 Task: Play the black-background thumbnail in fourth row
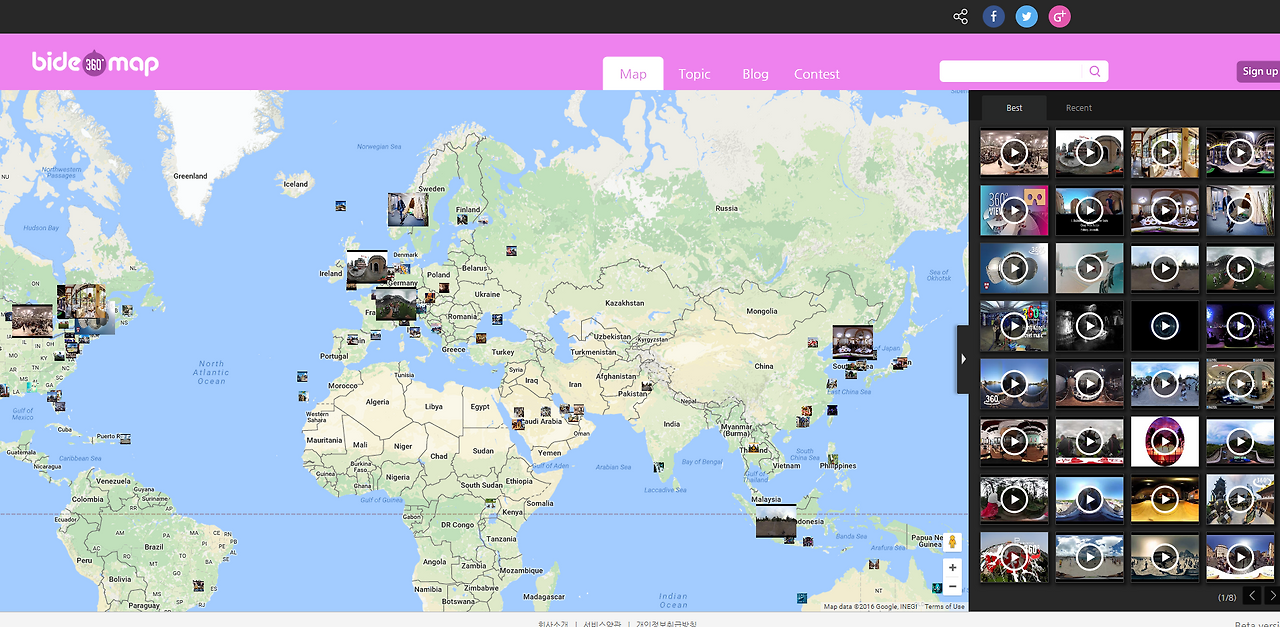click(x=1165, y=326)
